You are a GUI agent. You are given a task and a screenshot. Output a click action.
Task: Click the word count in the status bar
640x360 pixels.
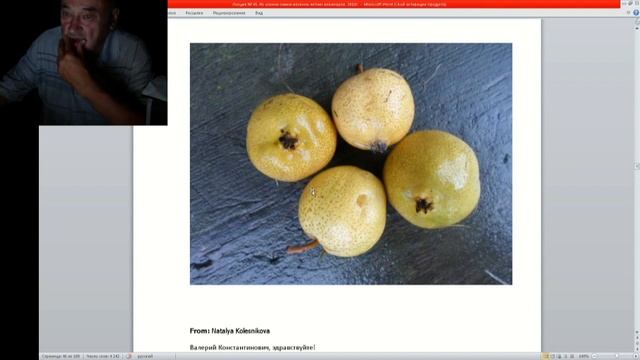(x=103, y=356)
